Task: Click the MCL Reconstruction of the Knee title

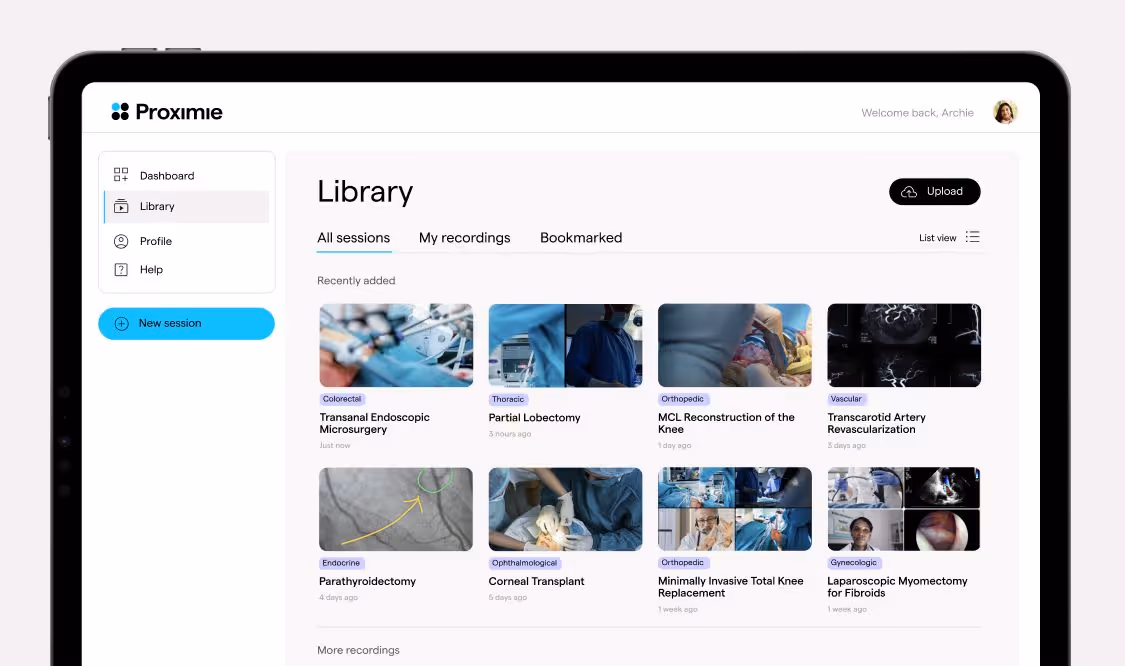Action: pyautogui.click(x=726, y=423)
